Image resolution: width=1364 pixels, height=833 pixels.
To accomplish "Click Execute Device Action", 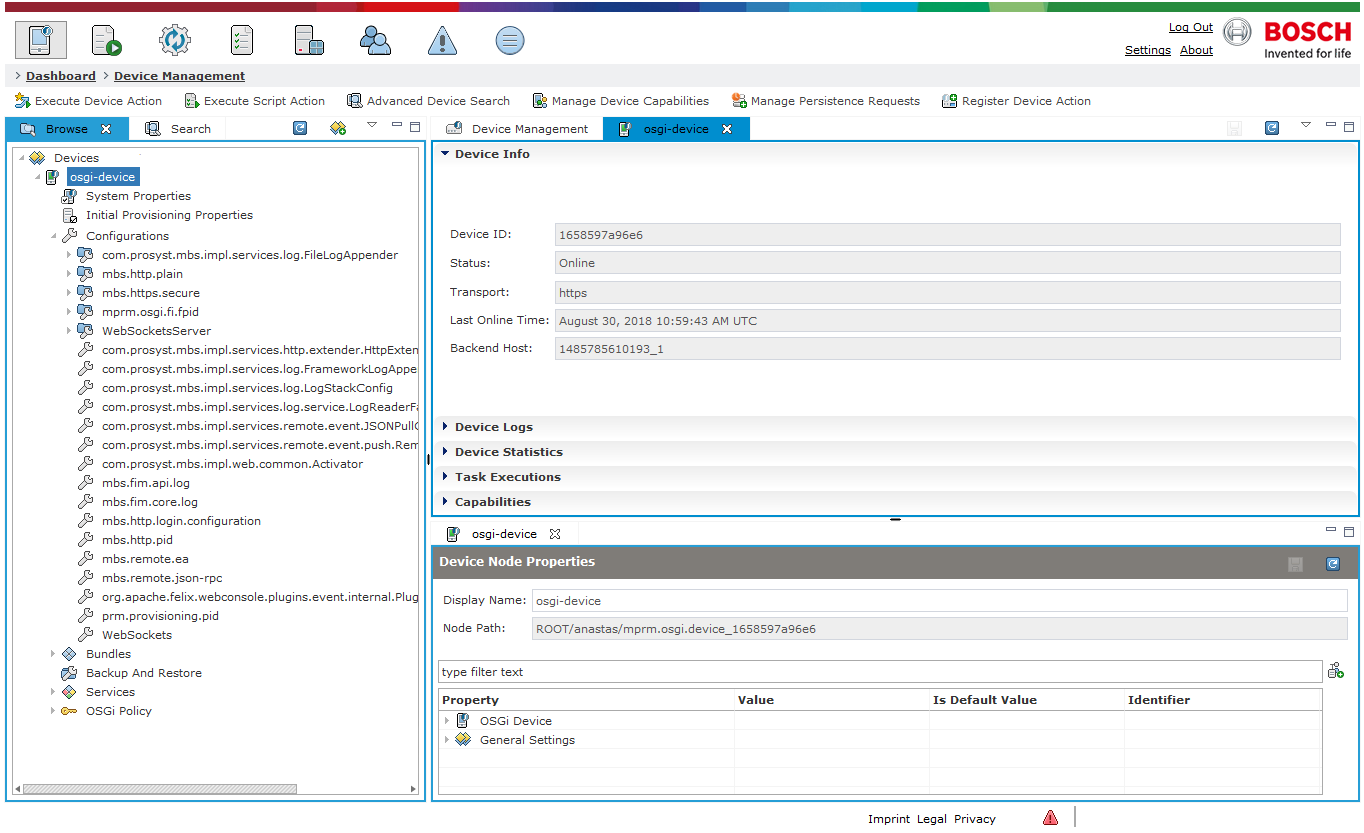I will pos(88,101).
